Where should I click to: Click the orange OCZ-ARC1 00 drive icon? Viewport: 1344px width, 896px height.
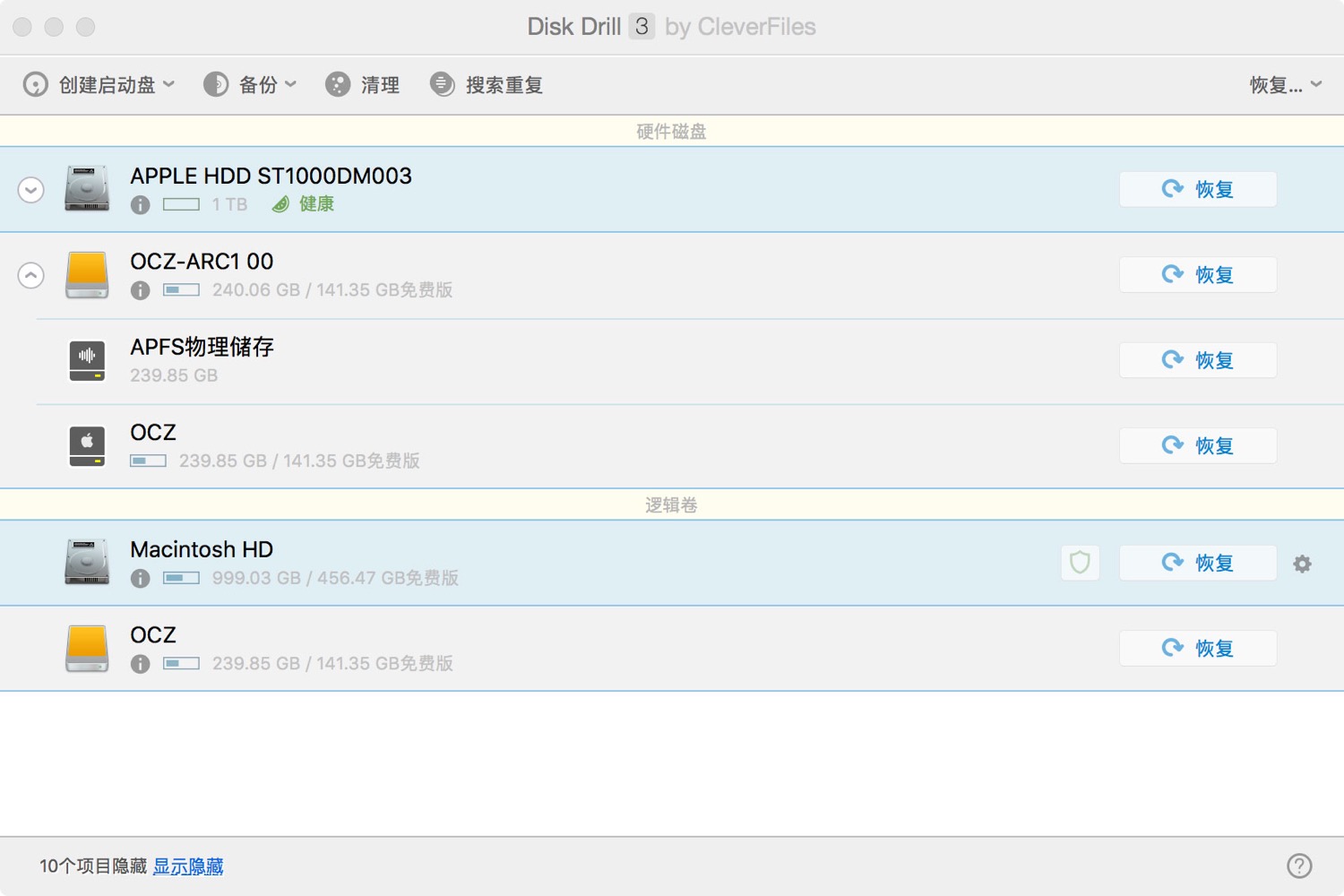tap(87, 274)
